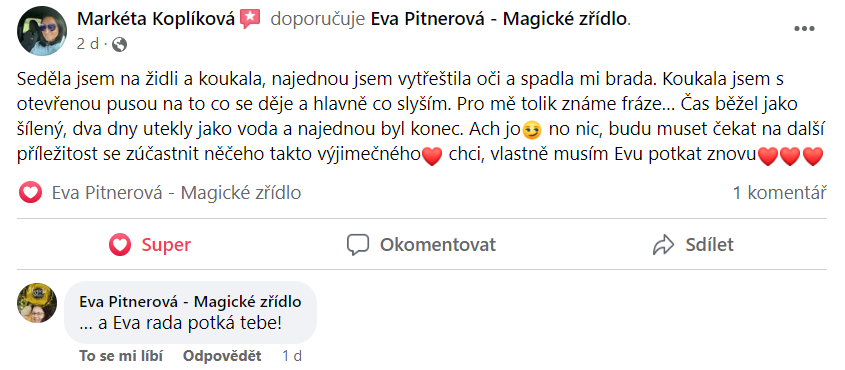Click the recommendation star badge beside Markéta's name
Image resolution: width=845 pixels, height=370 pixels.
[250, 19]
